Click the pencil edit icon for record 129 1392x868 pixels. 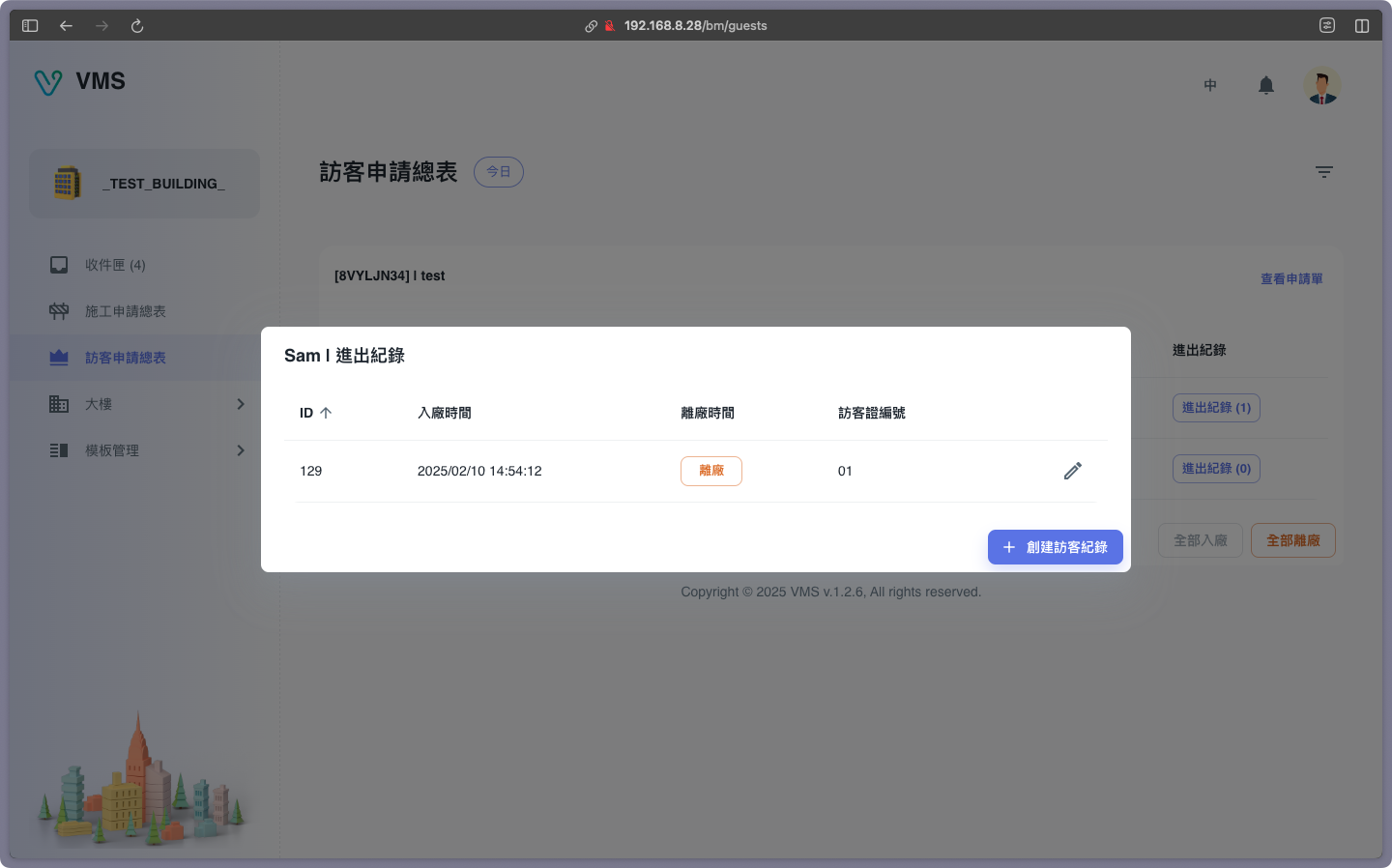click(x=1072, y=471)
